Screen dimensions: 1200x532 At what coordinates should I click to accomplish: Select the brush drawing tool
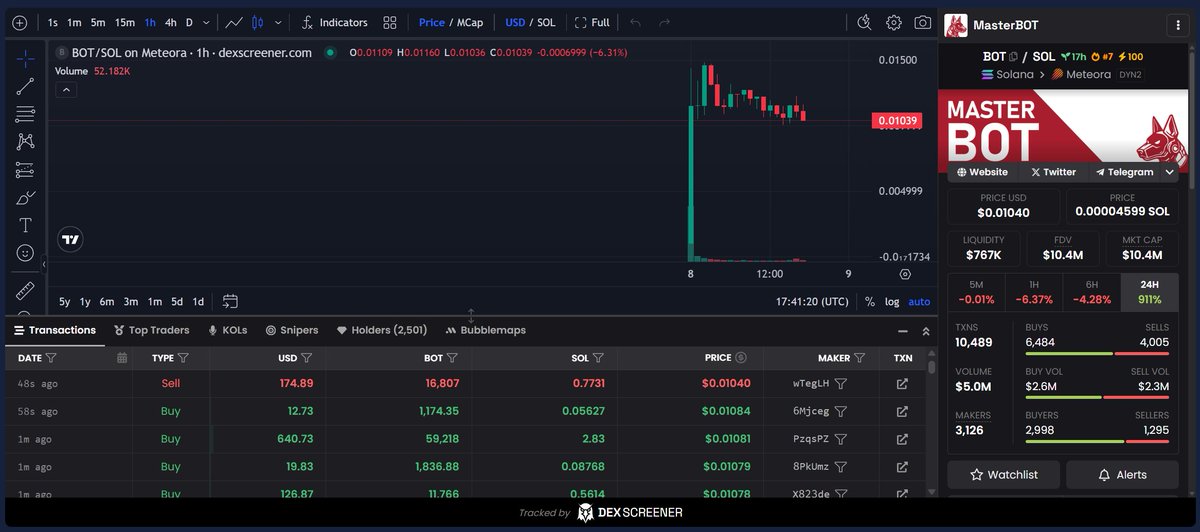(x=26, y=197)
